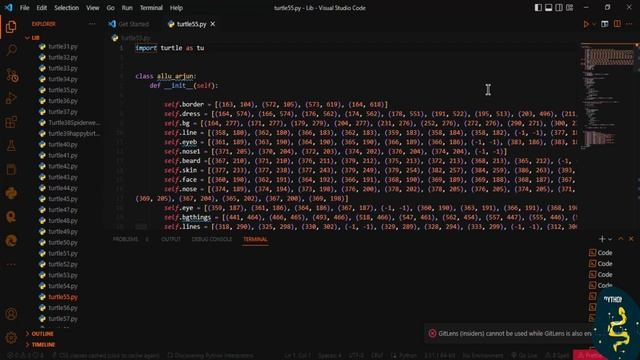Screen dimensions: 640x360
Task: Open the Manage gear icon
Action: 11,338
